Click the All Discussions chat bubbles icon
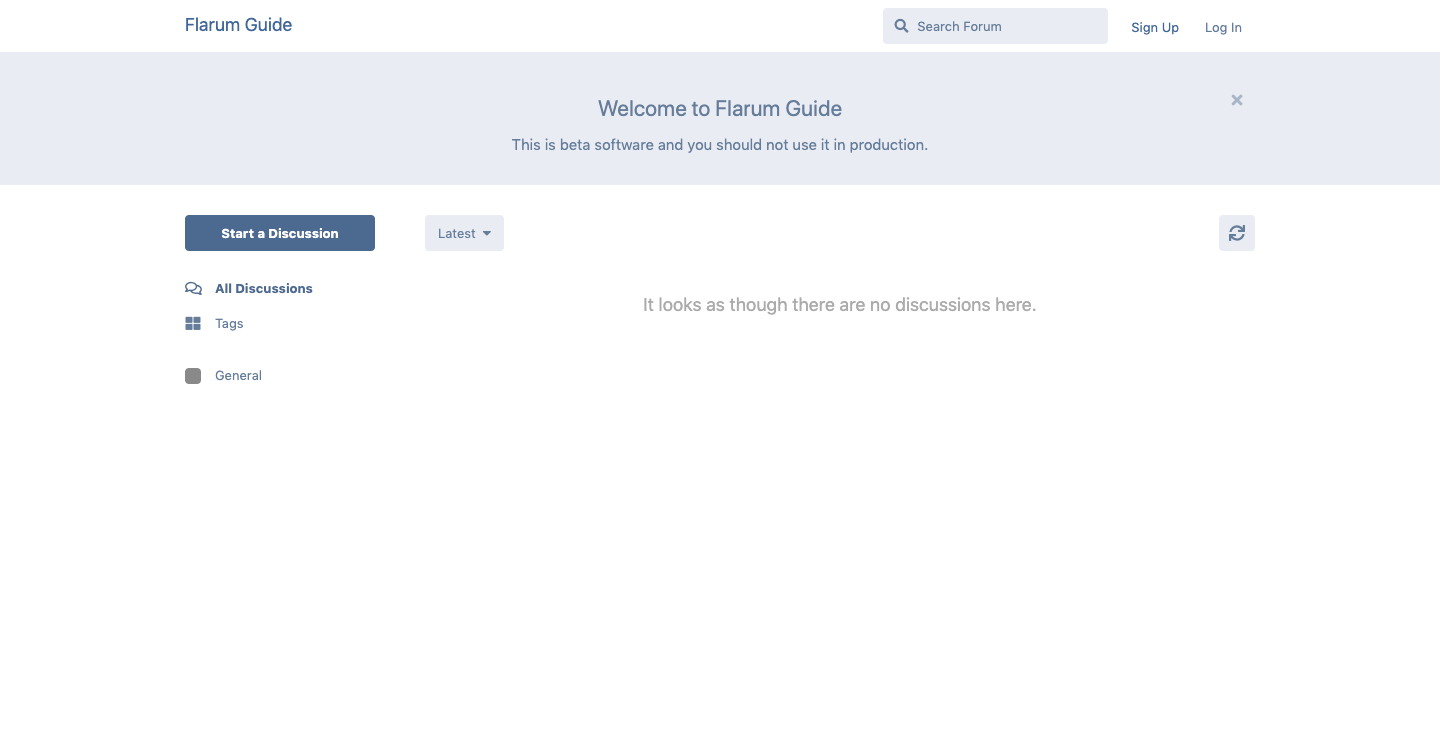 193,288
